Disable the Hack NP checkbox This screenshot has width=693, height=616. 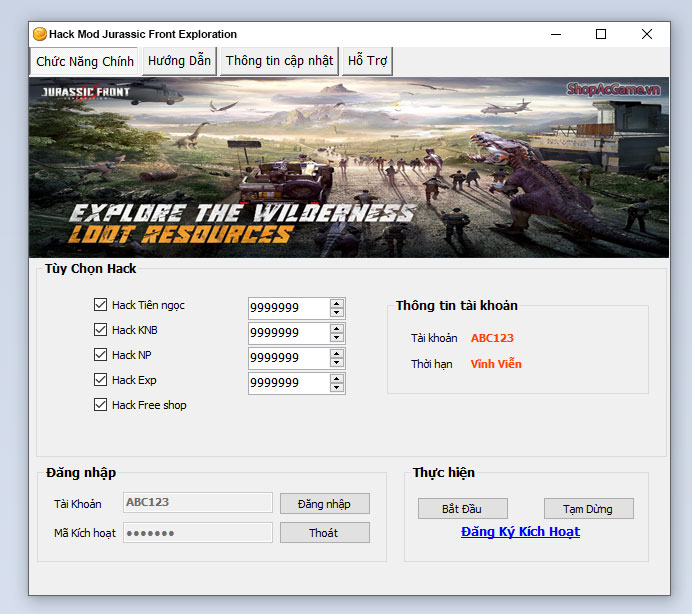tap(100, 355)
